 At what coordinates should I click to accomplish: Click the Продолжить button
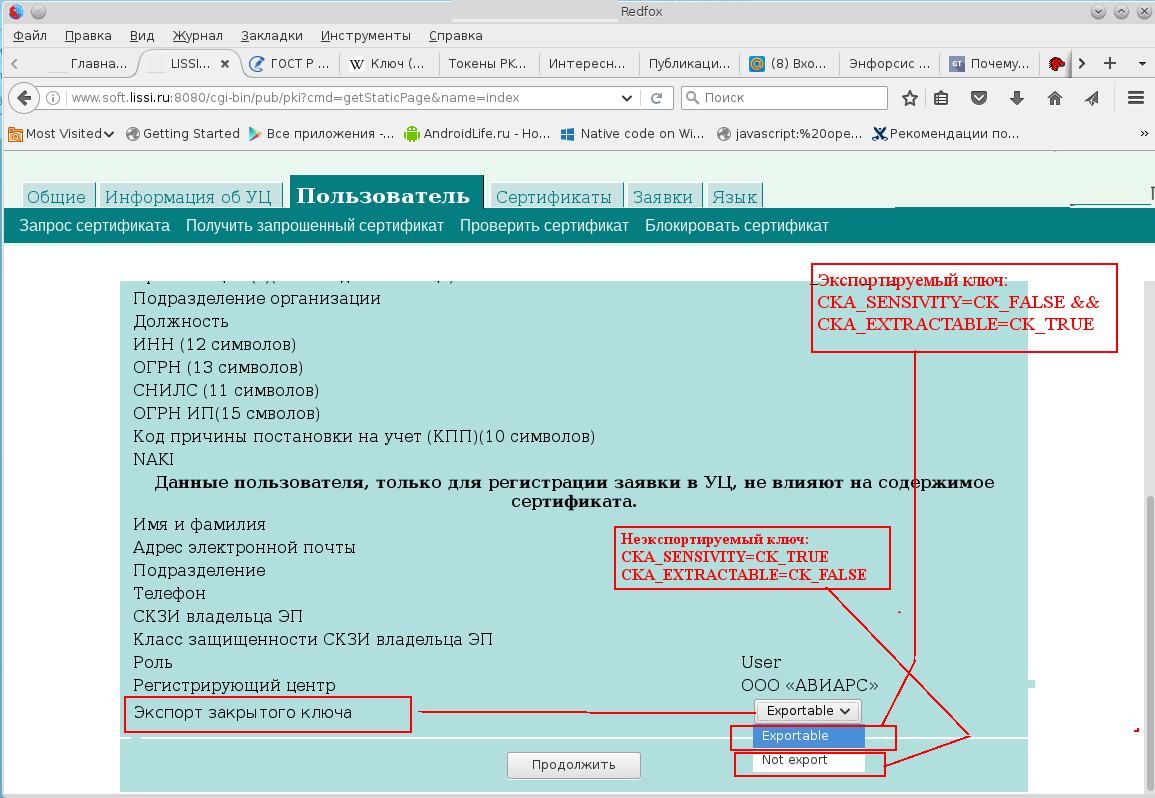574,765
